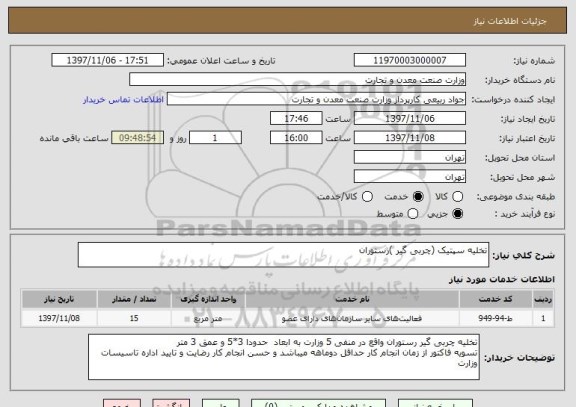This screenshot has width=576, height=407.
Task: Click service name cell فعالیت‌های سایر سازمان‌های
Action: point(352,318)
